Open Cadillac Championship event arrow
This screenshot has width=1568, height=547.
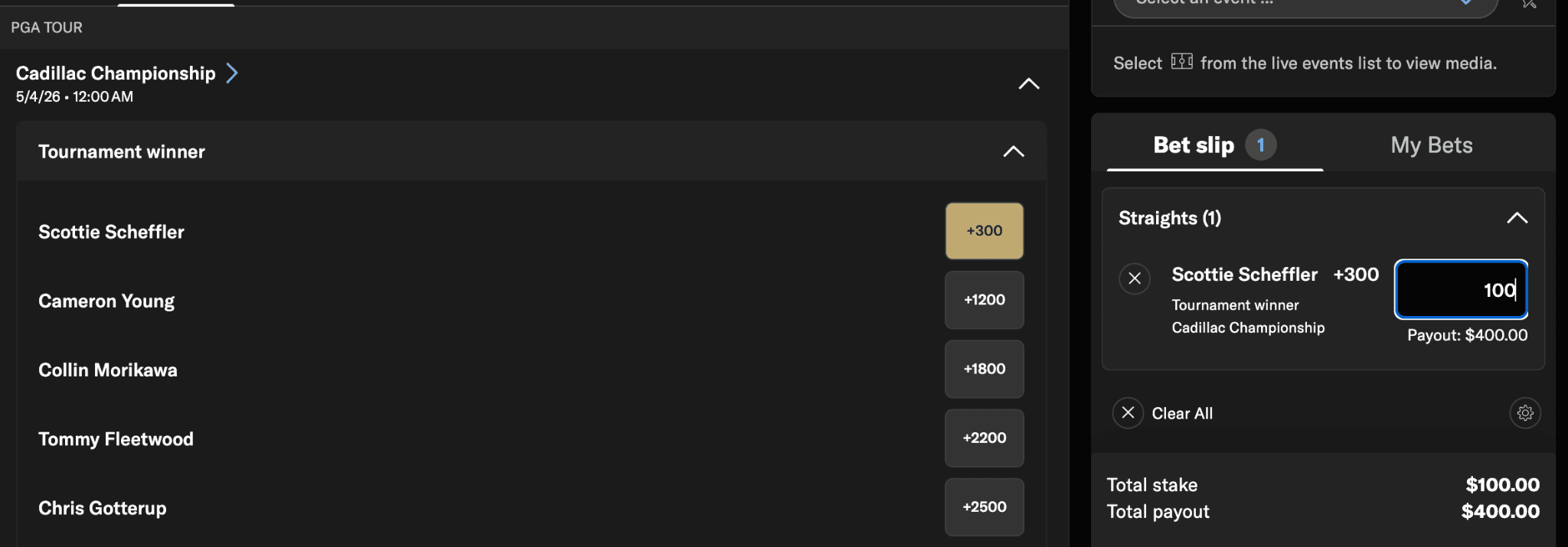click(232, 73)
